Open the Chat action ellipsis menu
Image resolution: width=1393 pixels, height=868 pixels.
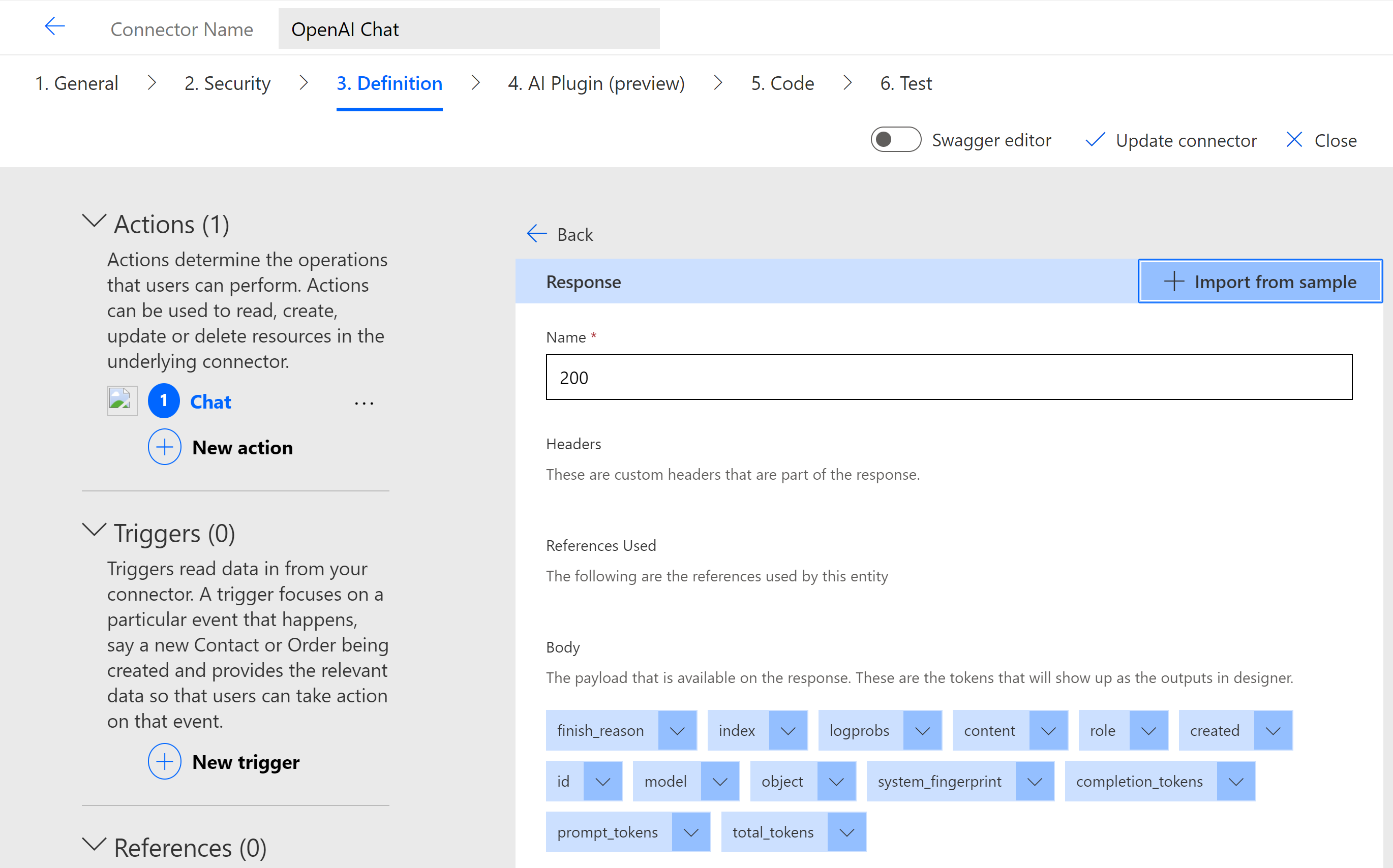point(364,403)
